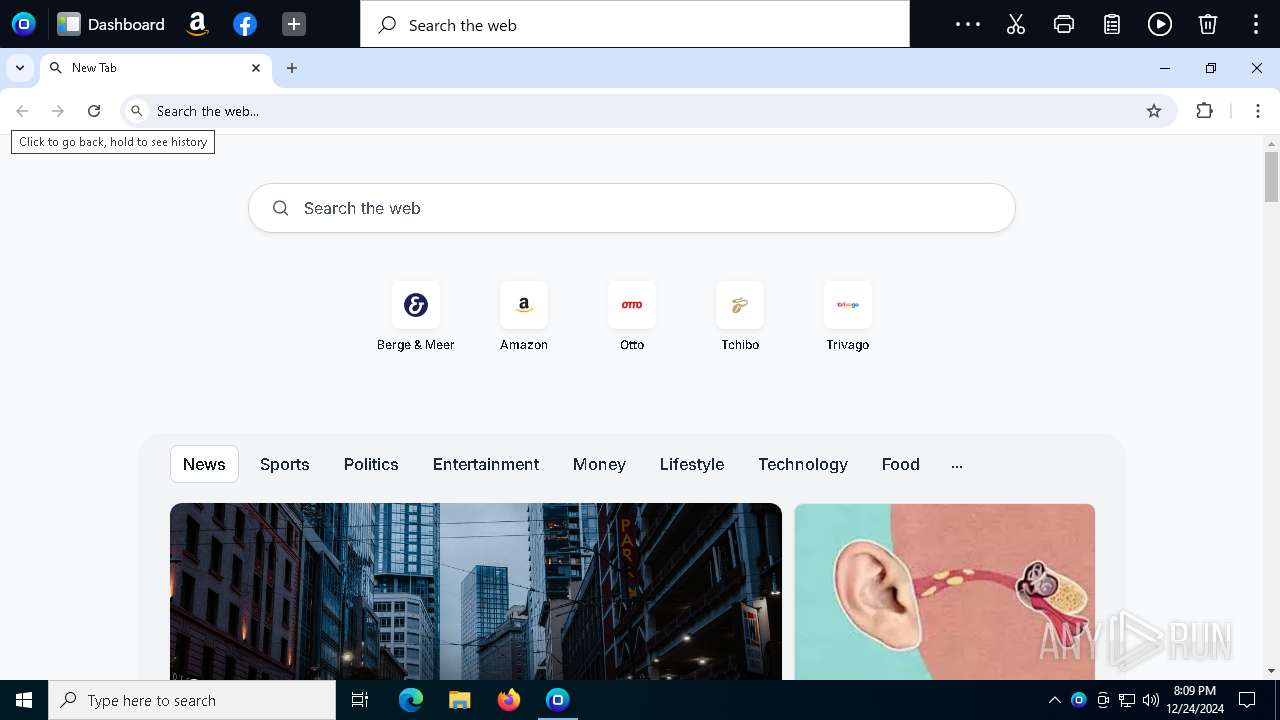Screen dimensions: 1280x720
Task: Select the News tab
Action: tap(204, 464)
